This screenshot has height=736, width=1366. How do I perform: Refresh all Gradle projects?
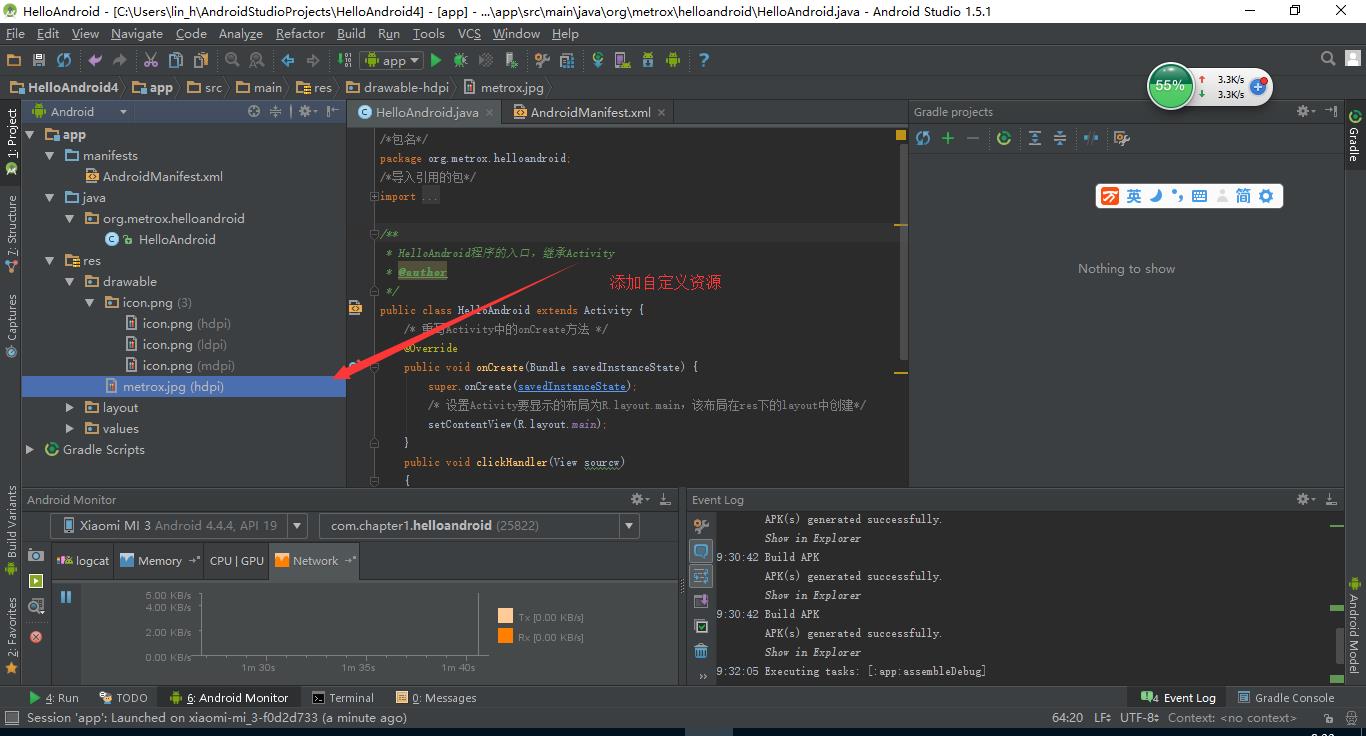(923, 138)
